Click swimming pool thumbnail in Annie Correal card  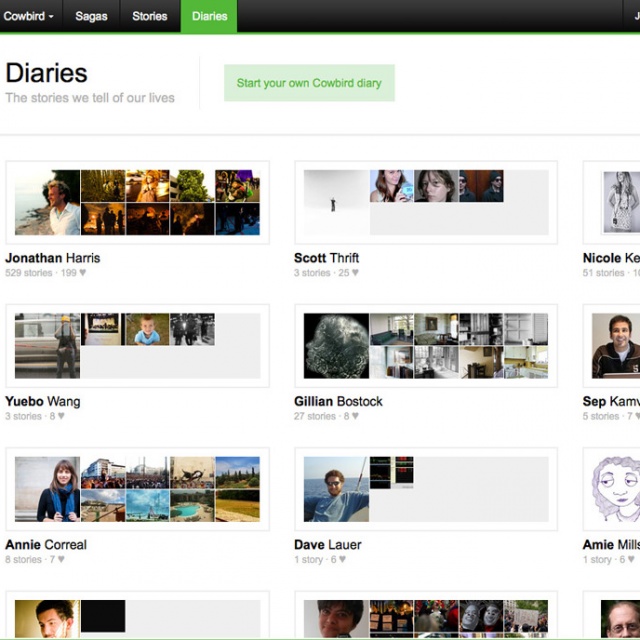[192, 506]
